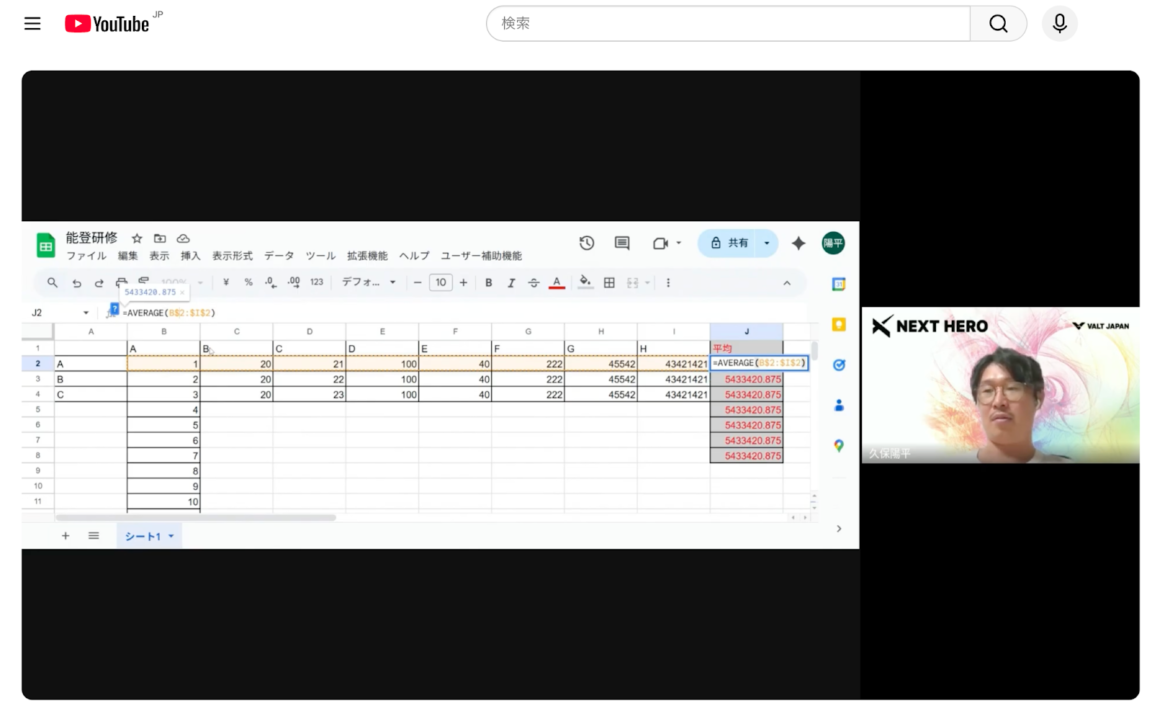Open the YouTube hamburger guide menu

pos(32,24)
